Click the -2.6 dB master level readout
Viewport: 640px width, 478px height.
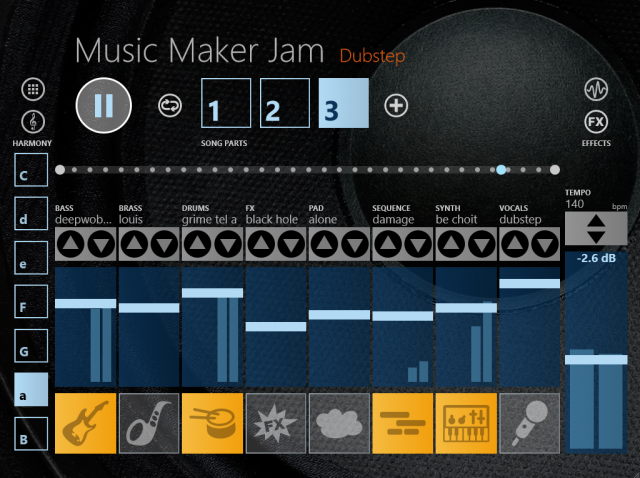596,258
